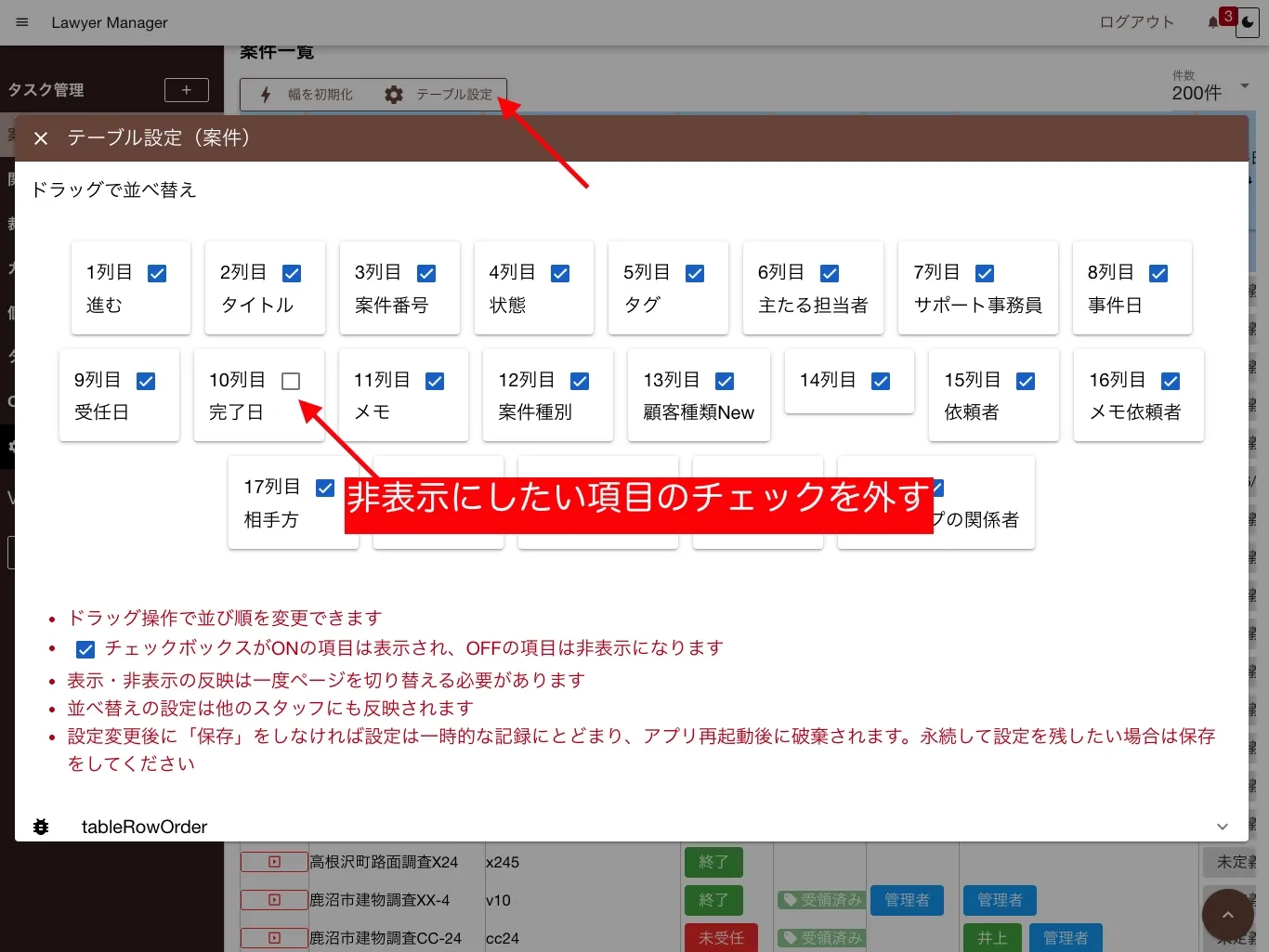Uncheck the 11列目 メモ checkbox
The image size is (1269, 952).
(x=435, y=381)
